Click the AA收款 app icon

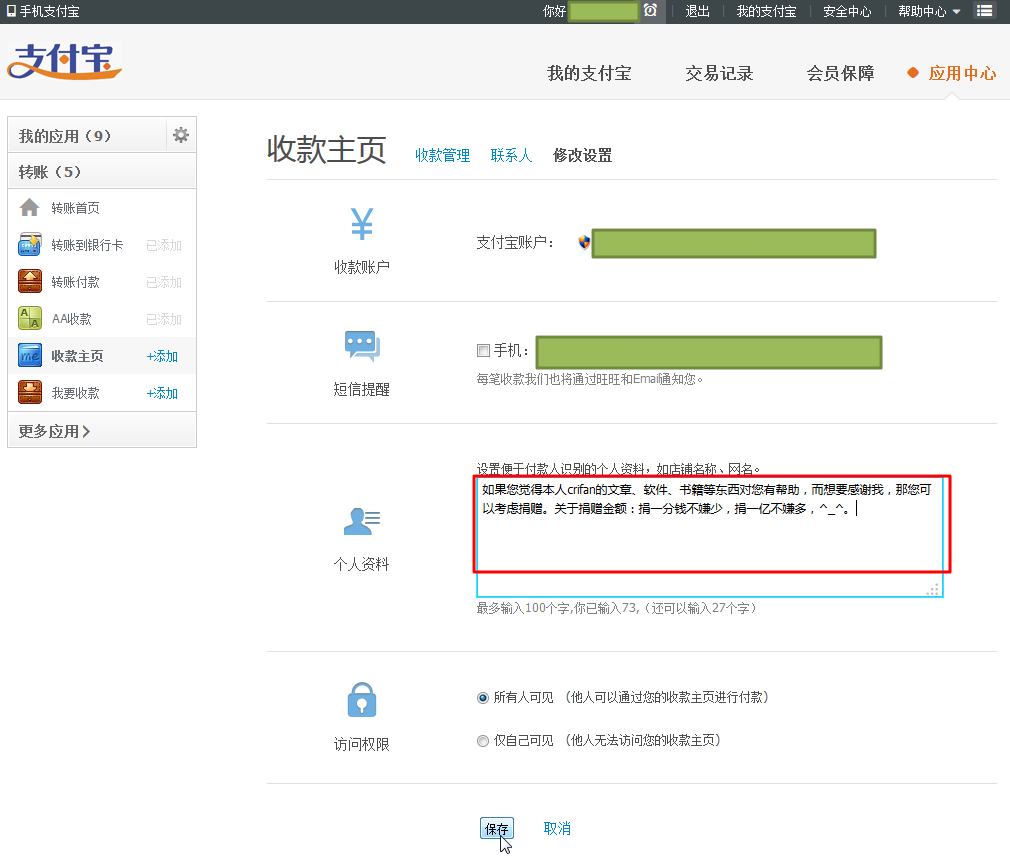coord(30,318)
